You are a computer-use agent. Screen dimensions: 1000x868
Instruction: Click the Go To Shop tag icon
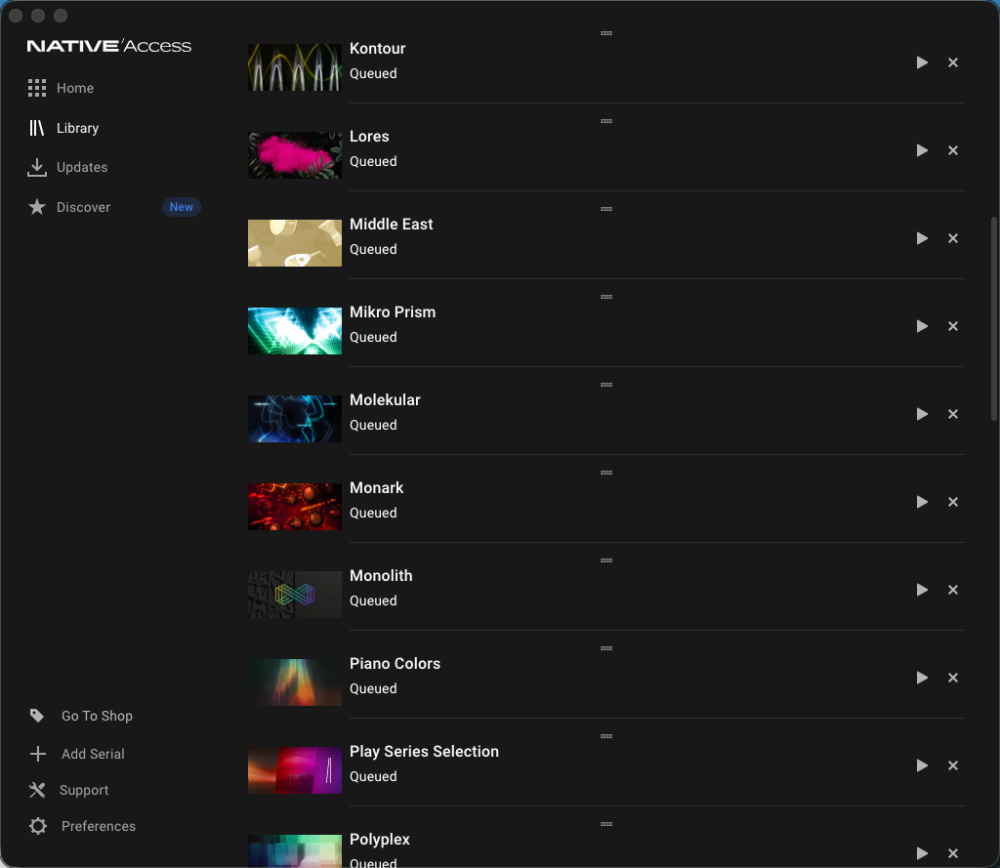[37, 716]
